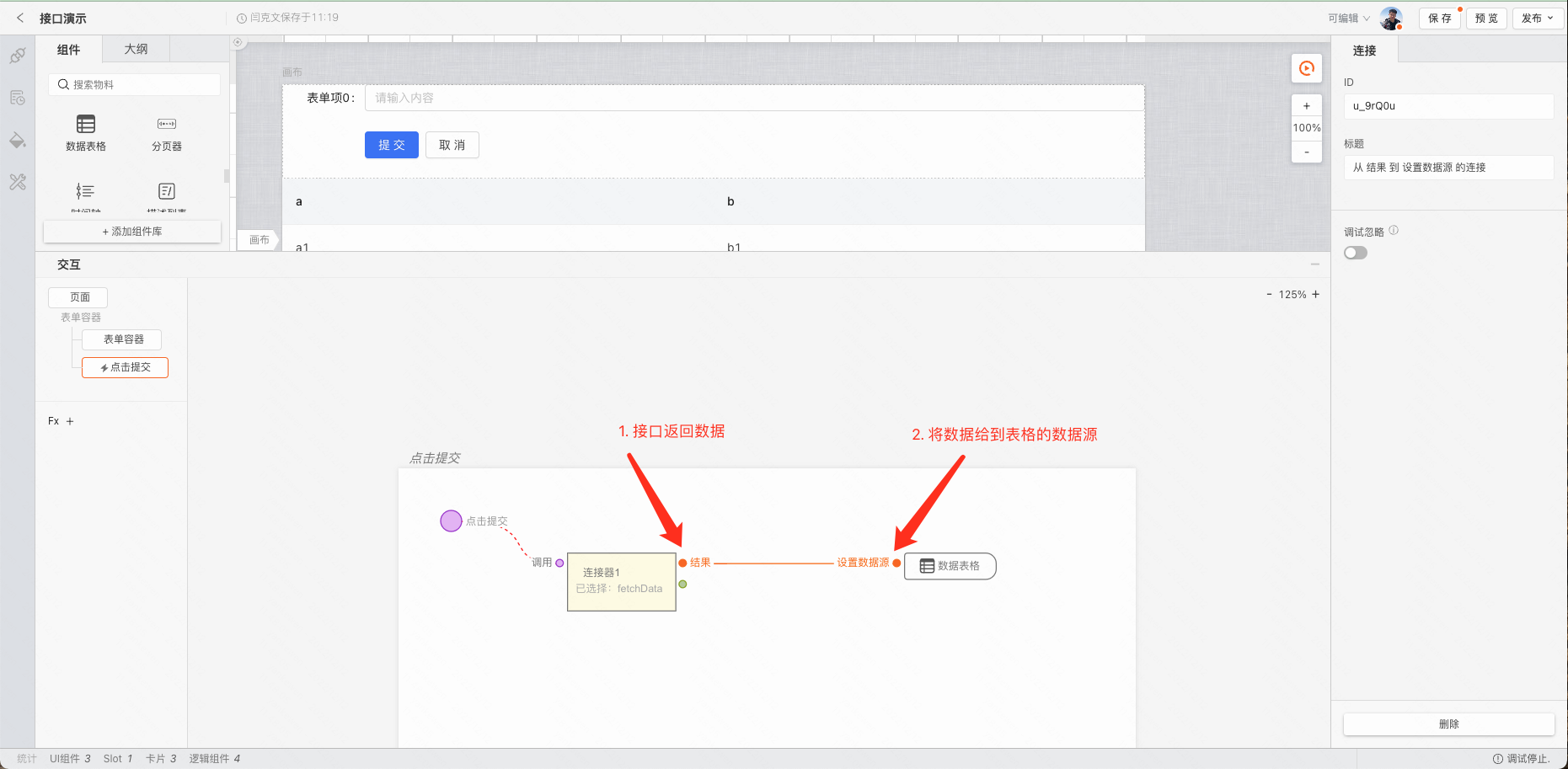Viewport: 1568px width, 769px height.
Task: Click the component list scrollbar
Action: (226, 175)
